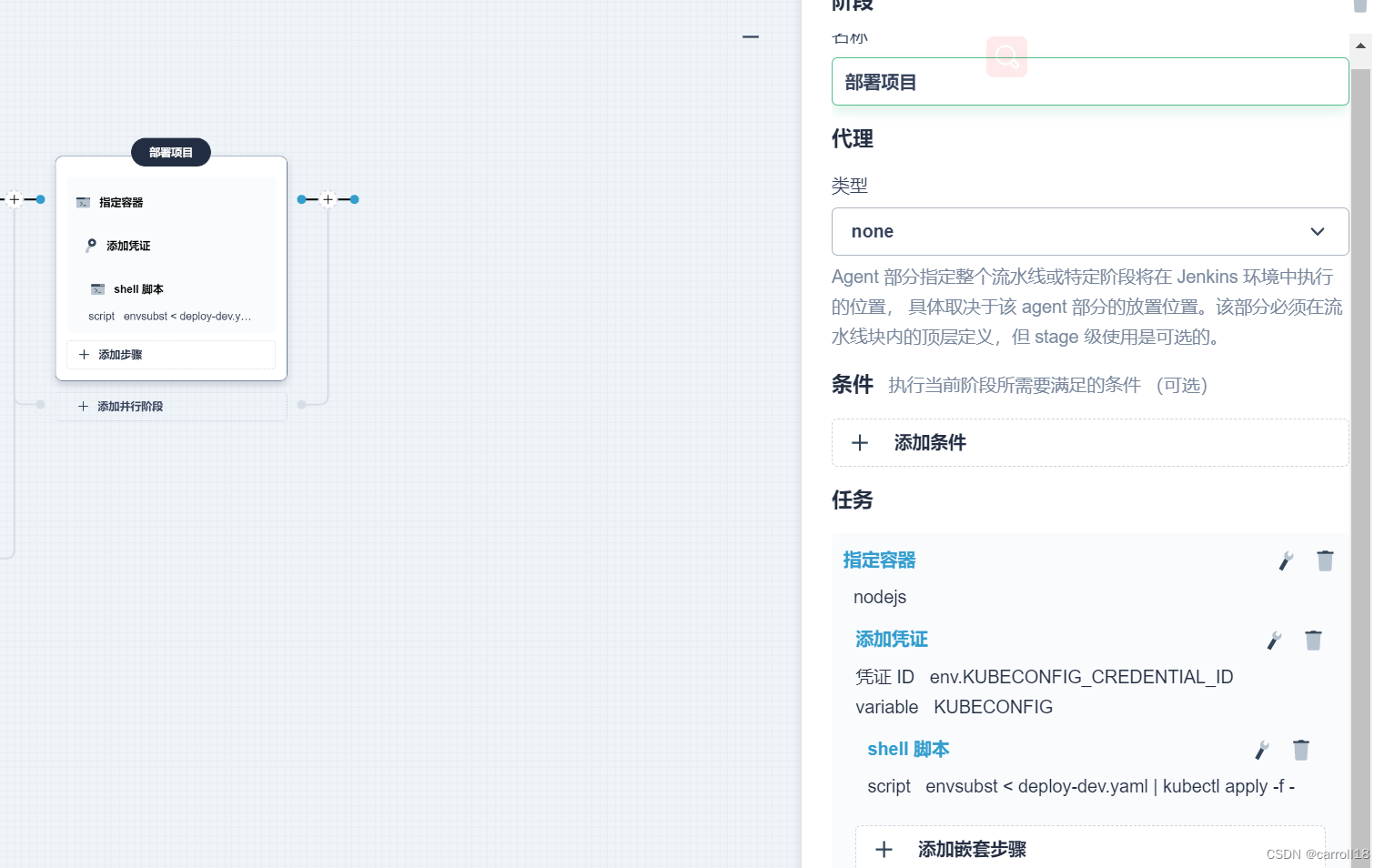
Task: Click the stage name field containing 部署项目
Action: 1090,82
